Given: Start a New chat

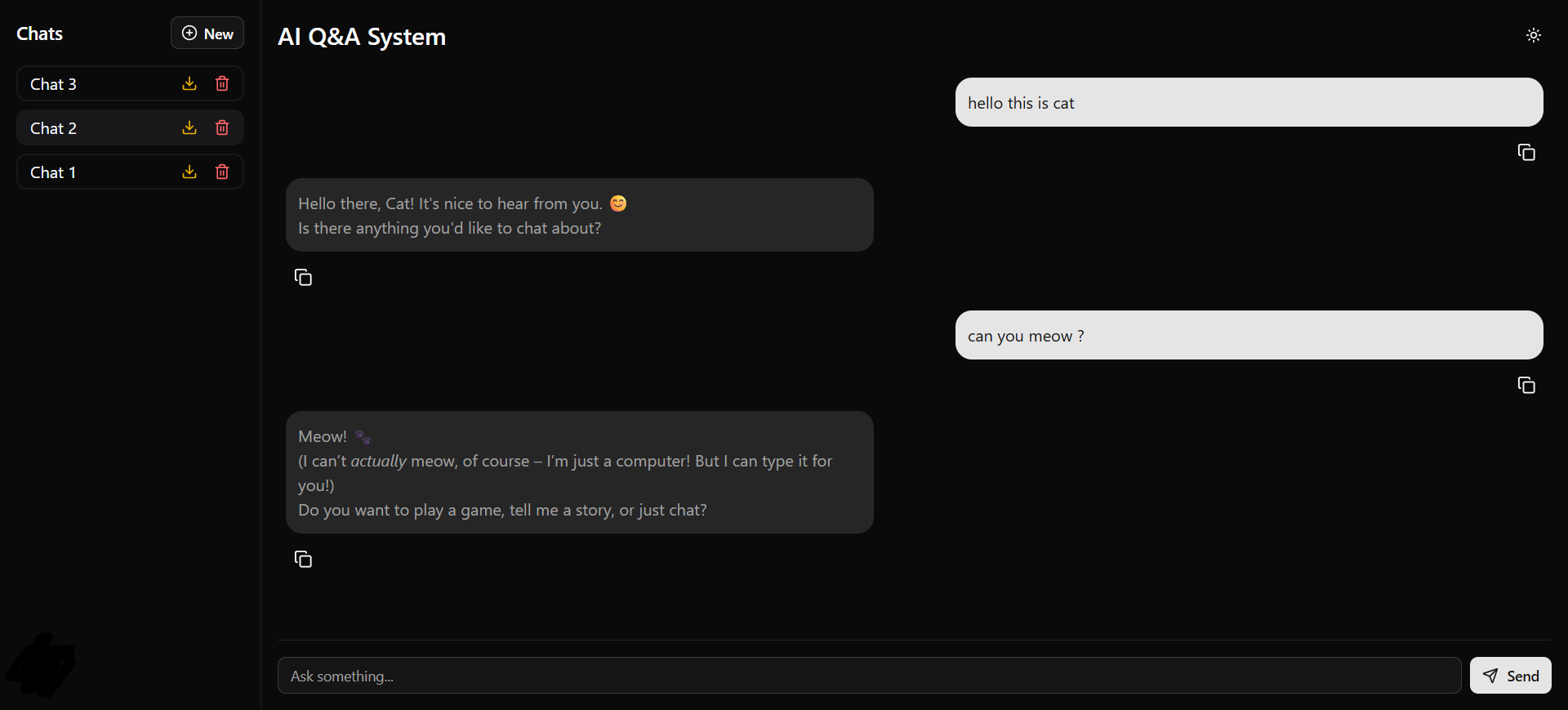Looking at the screenshot, I should (x=207, y=33).
